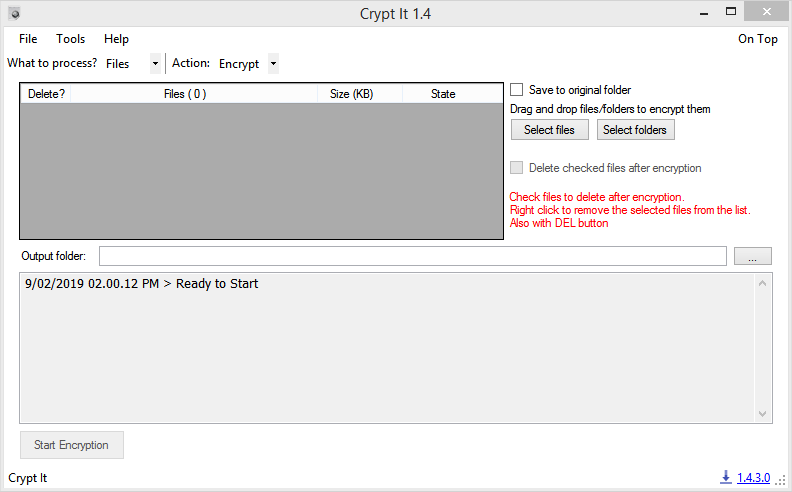This screenshot has width=792, height=492.
Task: Open the Help menu
Action: coord(116,39)
